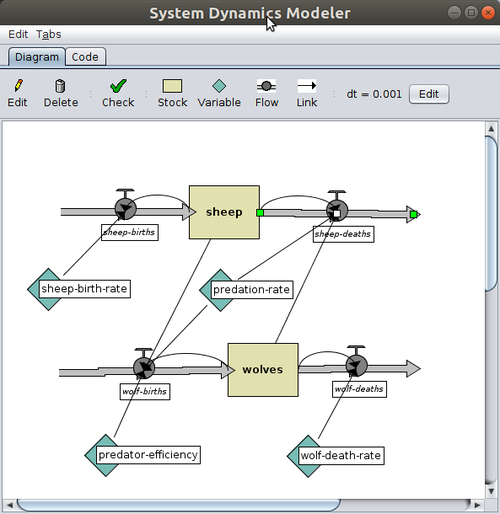The image size is (500, 514).
Task: Click the dt Edit button
Action: coord(429,94)
